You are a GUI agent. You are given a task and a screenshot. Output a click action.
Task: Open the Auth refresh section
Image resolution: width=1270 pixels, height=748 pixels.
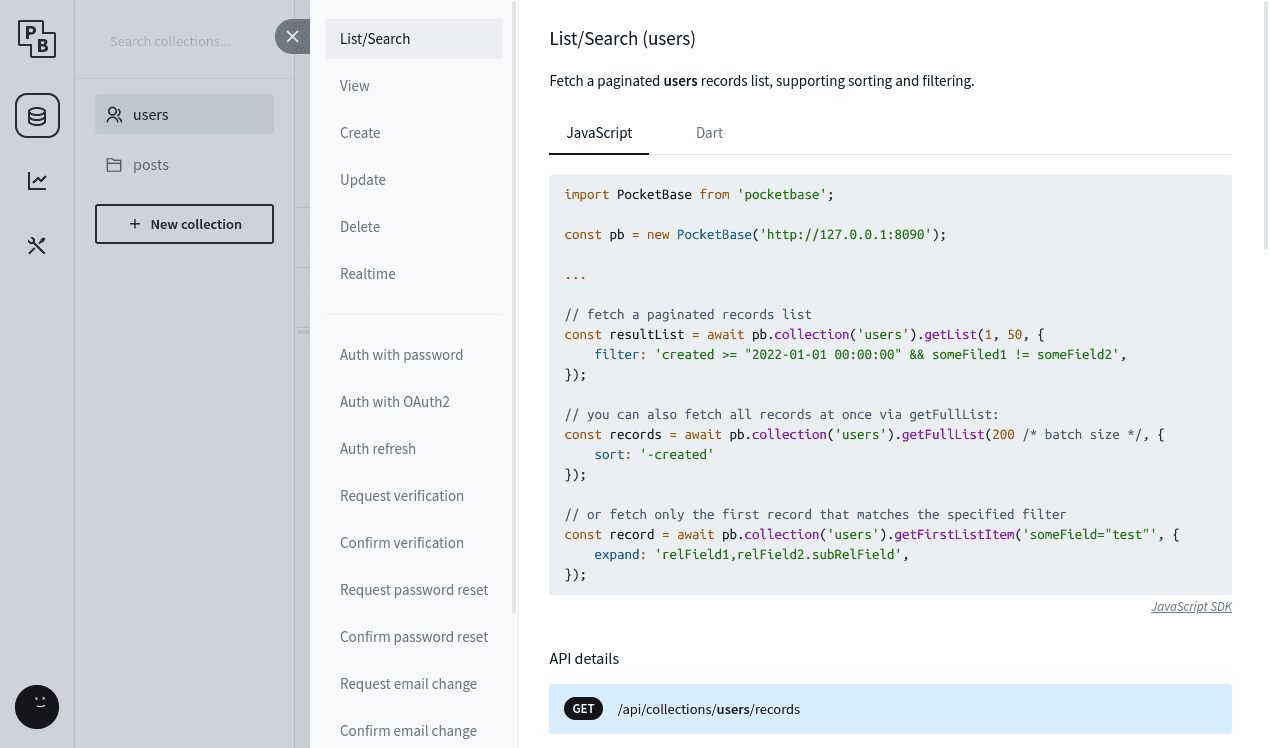[414, 449]
